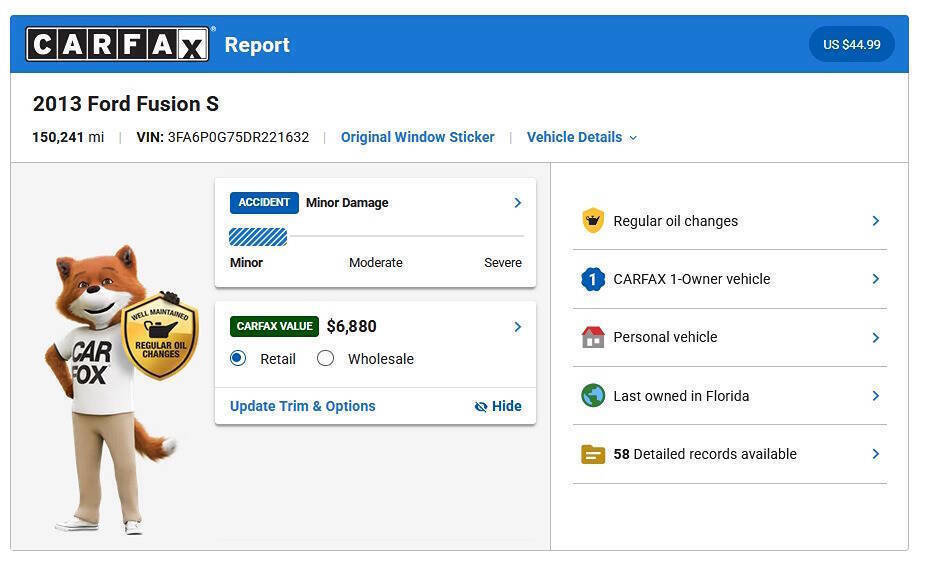Click the globe icon for Florida
Image resolution: width=930 pixels, height=562 pixels.
593,395
